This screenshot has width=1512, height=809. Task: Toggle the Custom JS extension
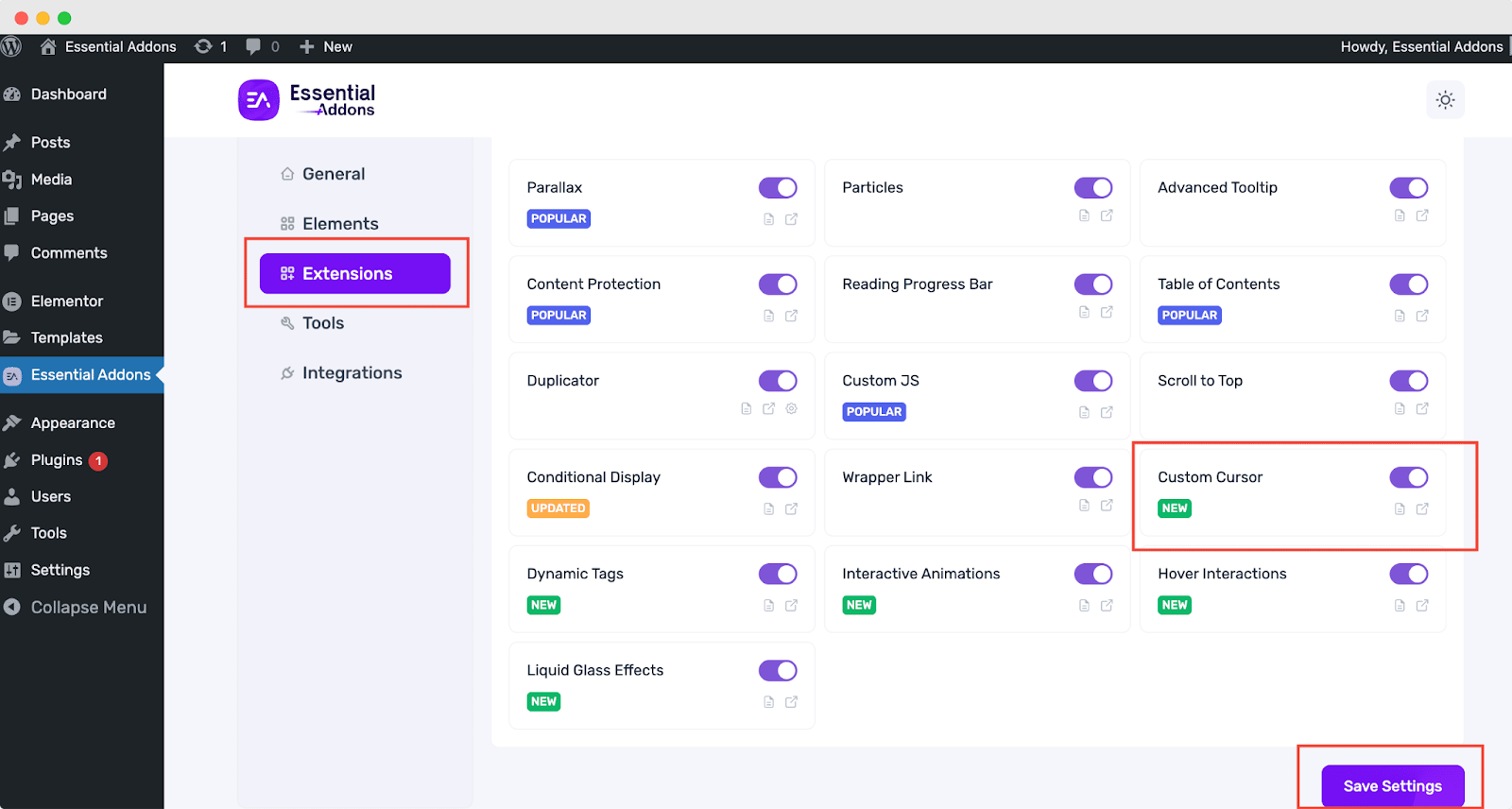(1093, 381)
